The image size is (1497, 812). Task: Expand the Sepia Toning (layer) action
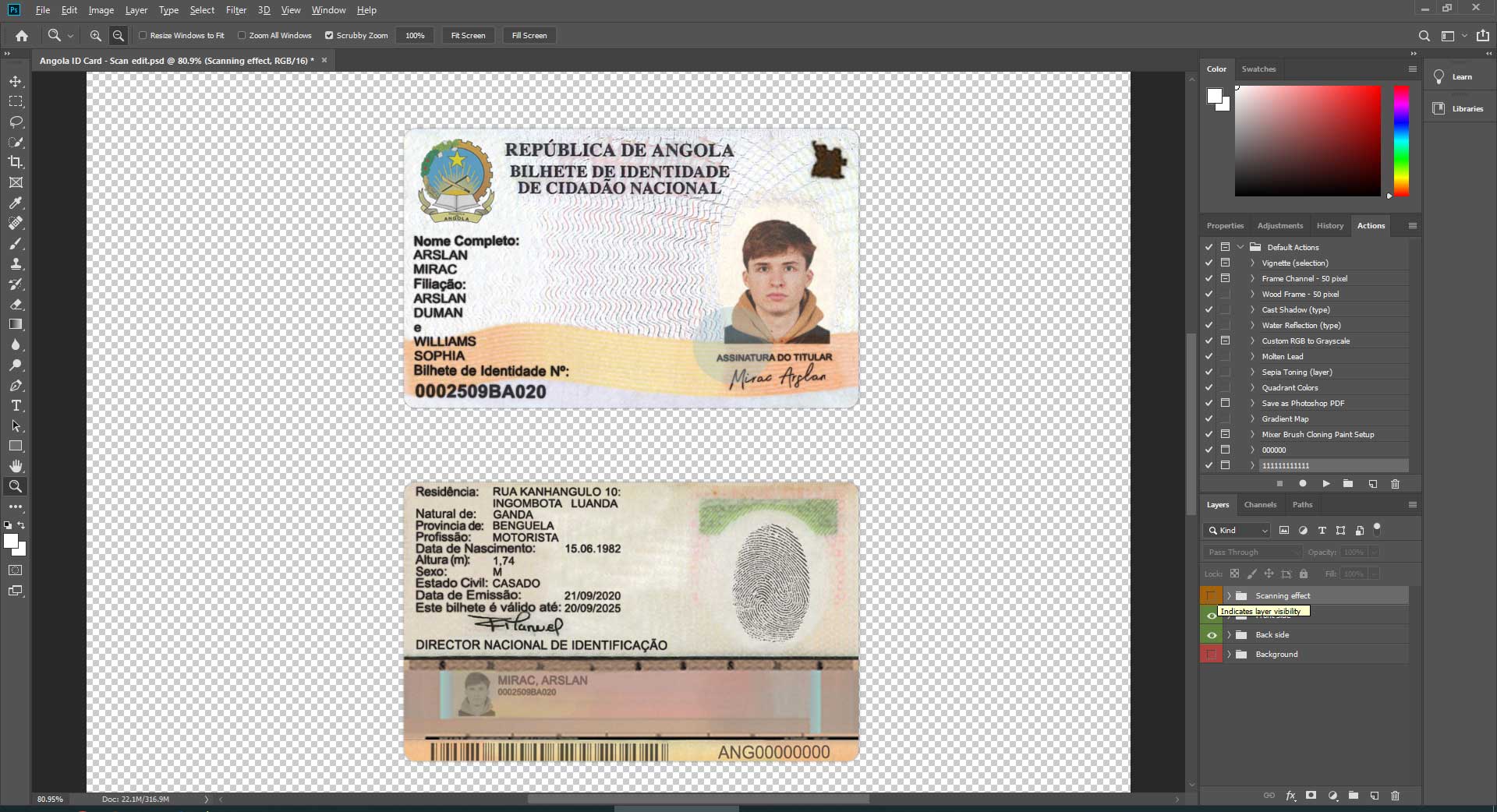[1252, 372]
